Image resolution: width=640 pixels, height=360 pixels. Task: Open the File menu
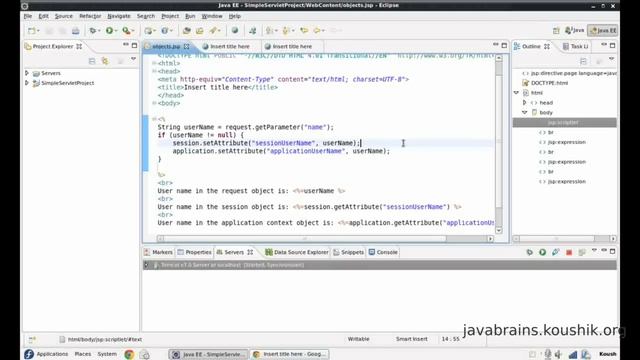28,16
